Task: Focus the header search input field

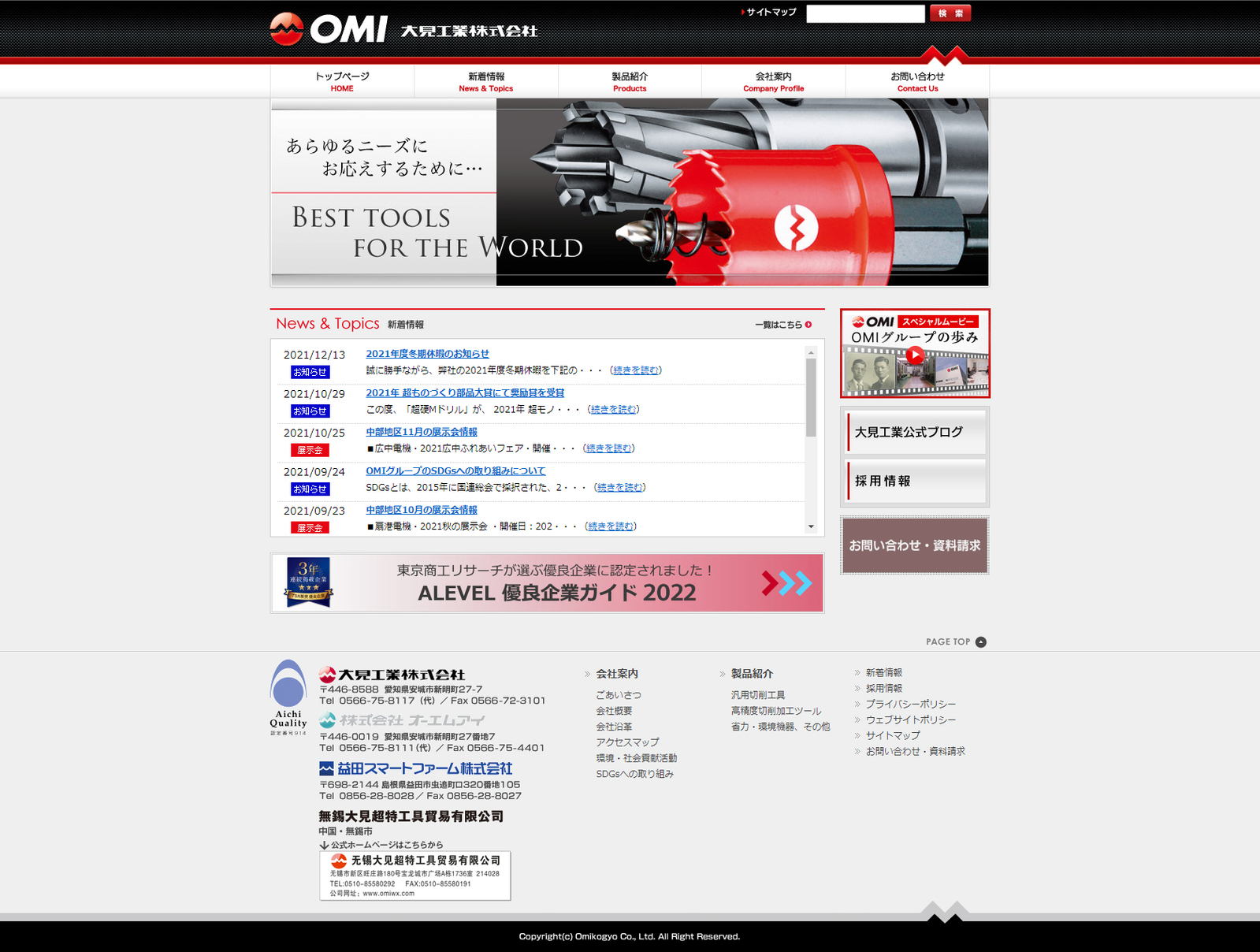Action: click(x=865, y=13)
